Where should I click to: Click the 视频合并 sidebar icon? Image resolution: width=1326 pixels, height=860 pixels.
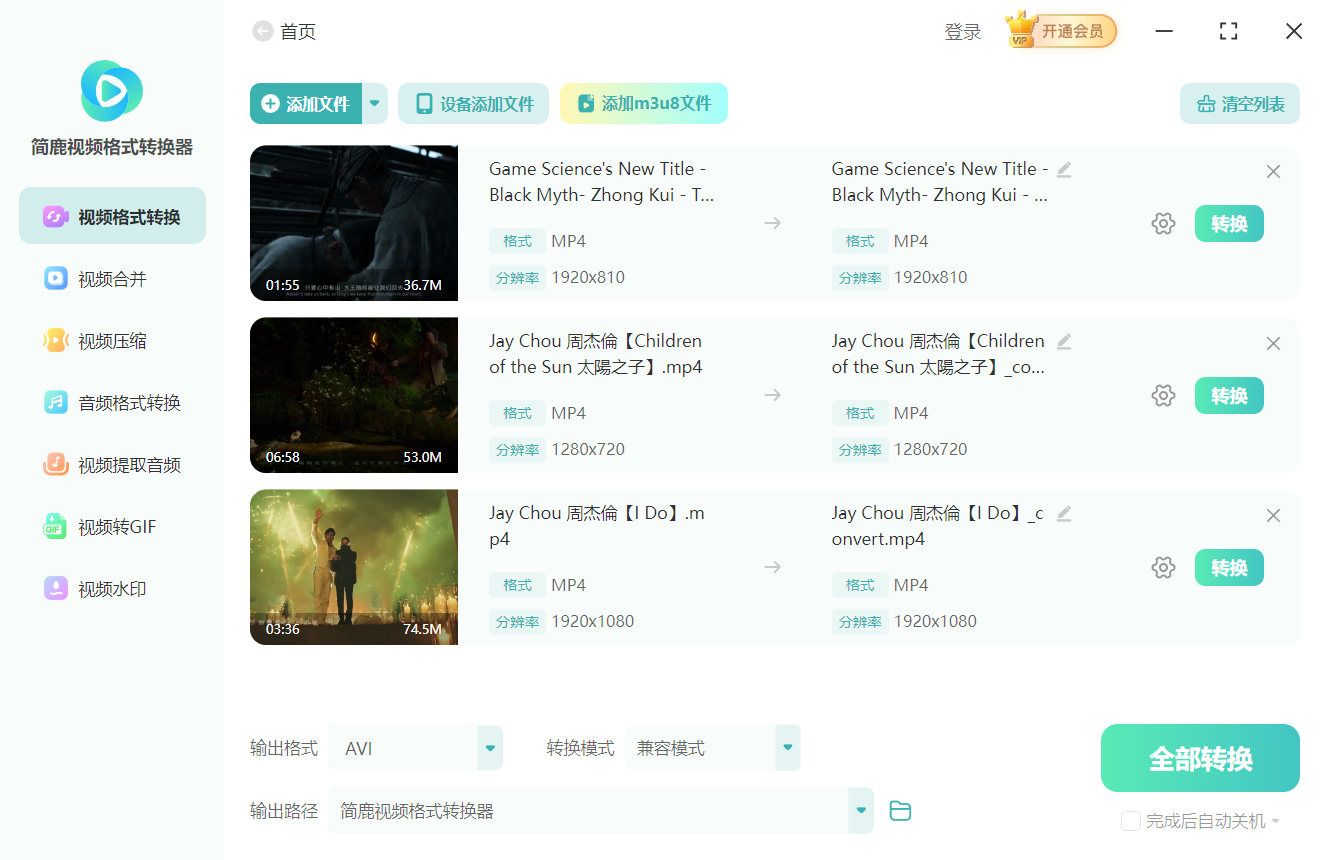[x=55, y=278]
